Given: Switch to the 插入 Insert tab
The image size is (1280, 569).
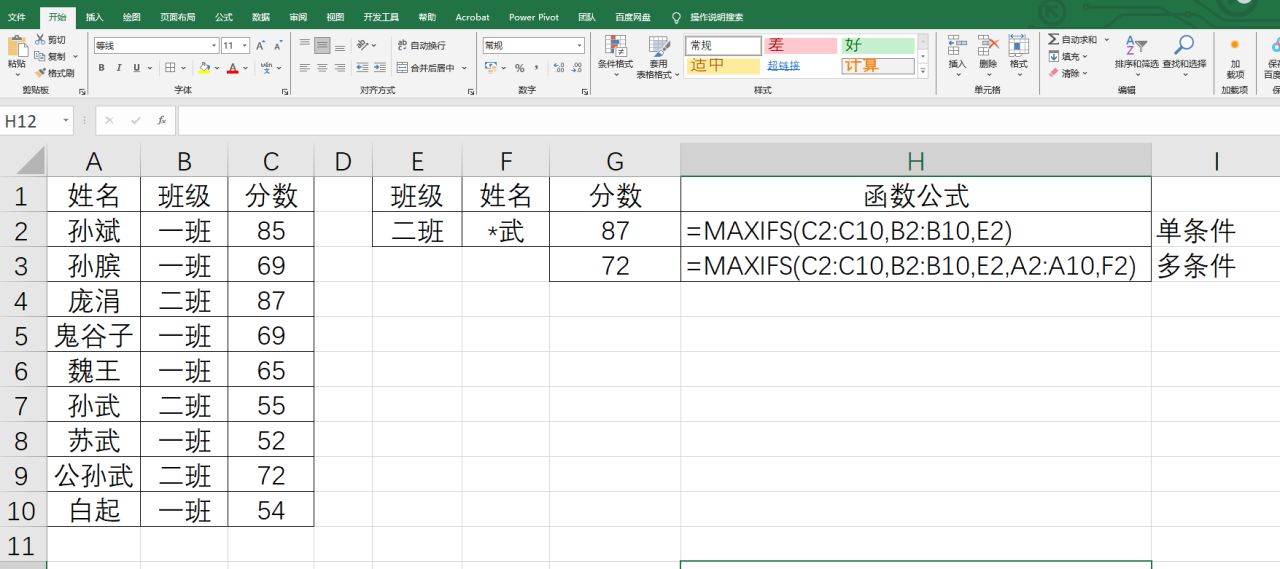Looking at the screenshot, I should [x=94, y=17].
